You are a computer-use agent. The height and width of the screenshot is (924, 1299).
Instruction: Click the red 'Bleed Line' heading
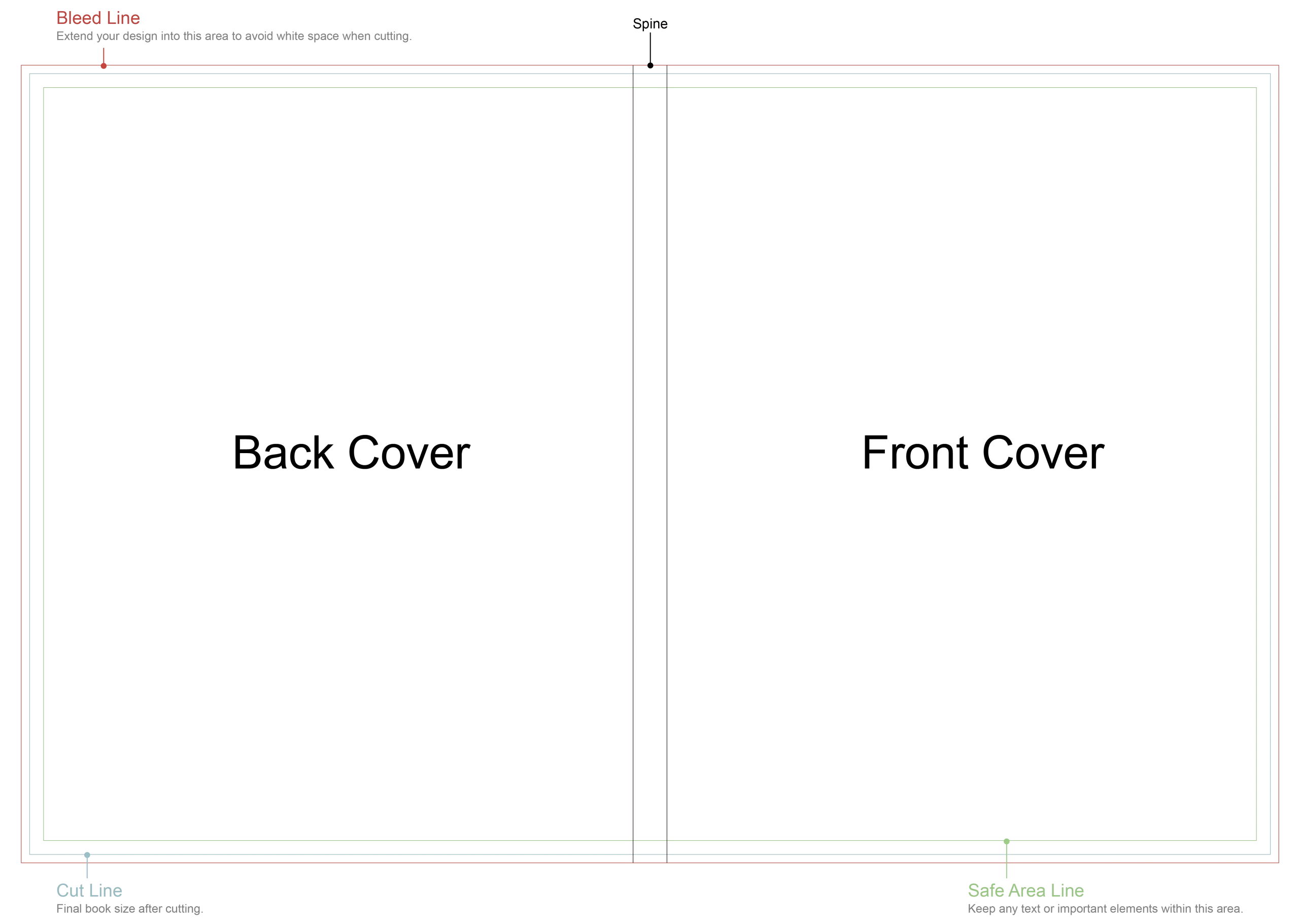(98, 18)
